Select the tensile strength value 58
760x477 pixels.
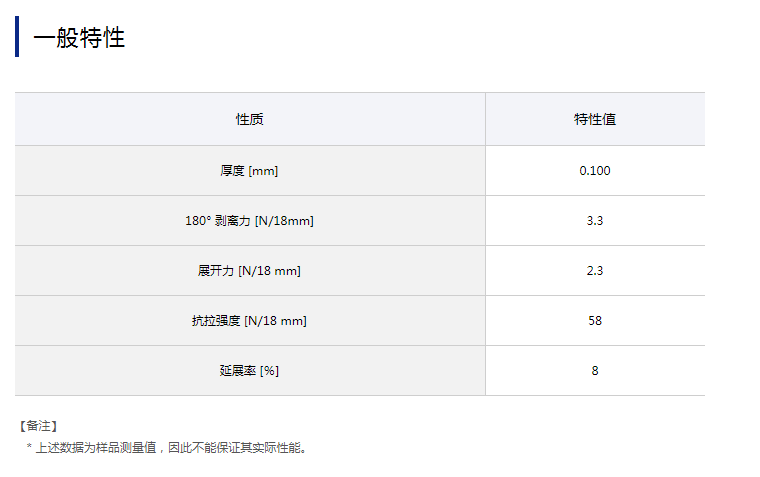click(594, 321)
